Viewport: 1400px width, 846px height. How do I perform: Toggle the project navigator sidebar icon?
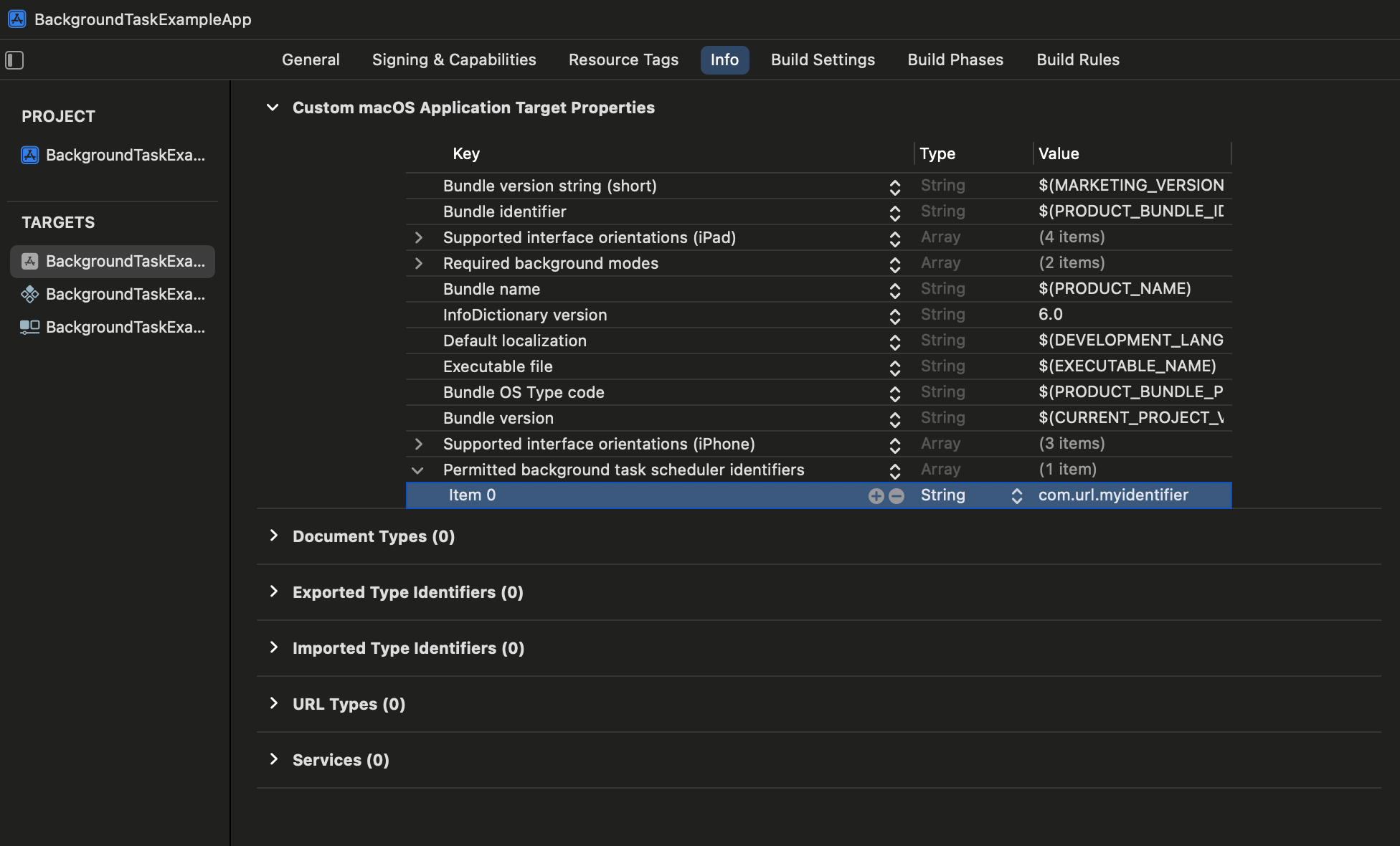coord(14,60)
